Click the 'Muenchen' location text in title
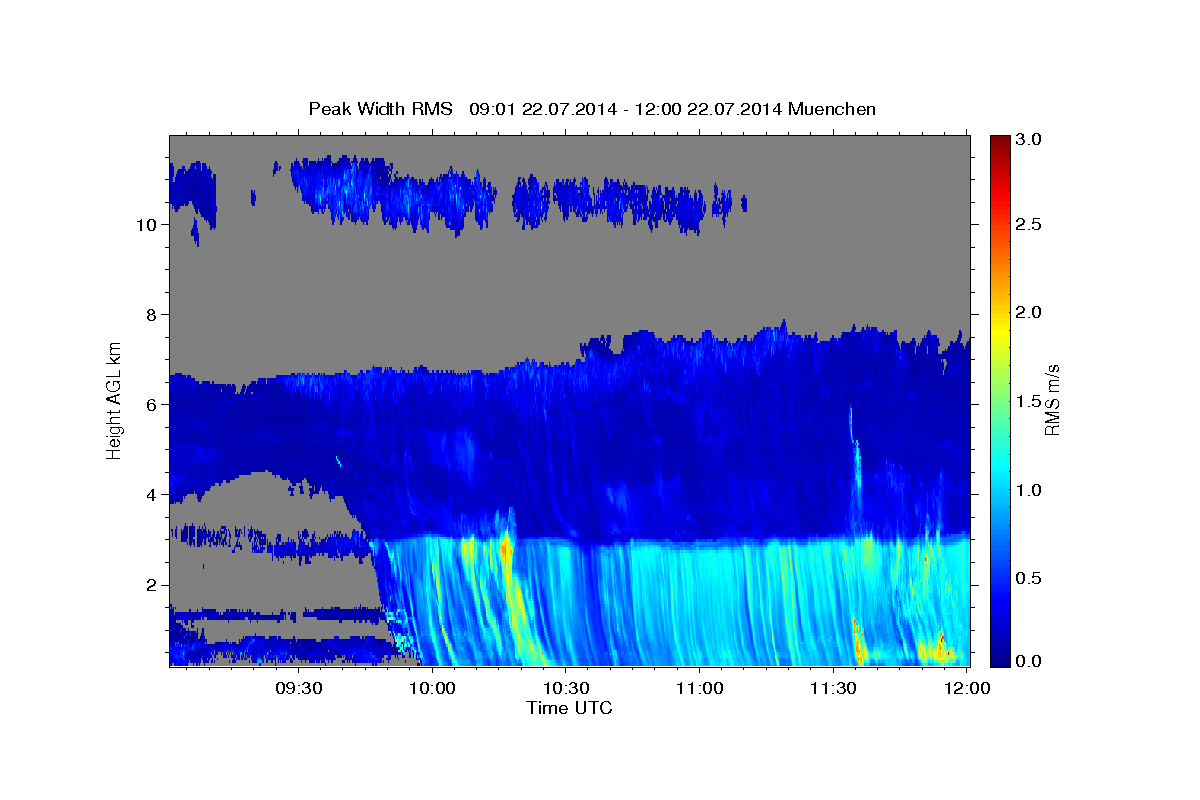 (x=832, y=108)
